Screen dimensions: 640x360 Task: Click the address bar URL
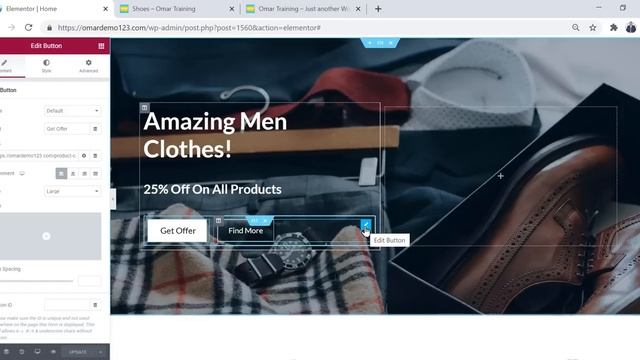(x=189, y=28)
